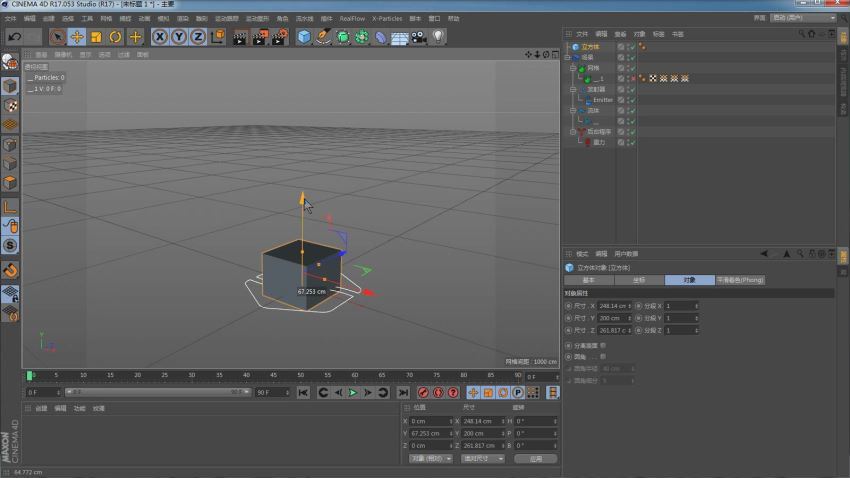Toggle layer box on Emitter row

621,100
